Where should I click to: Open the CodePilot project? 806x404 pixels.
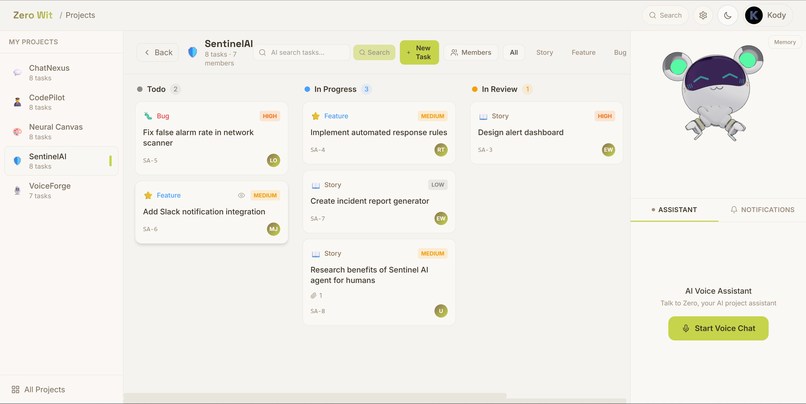pos(61,102)
